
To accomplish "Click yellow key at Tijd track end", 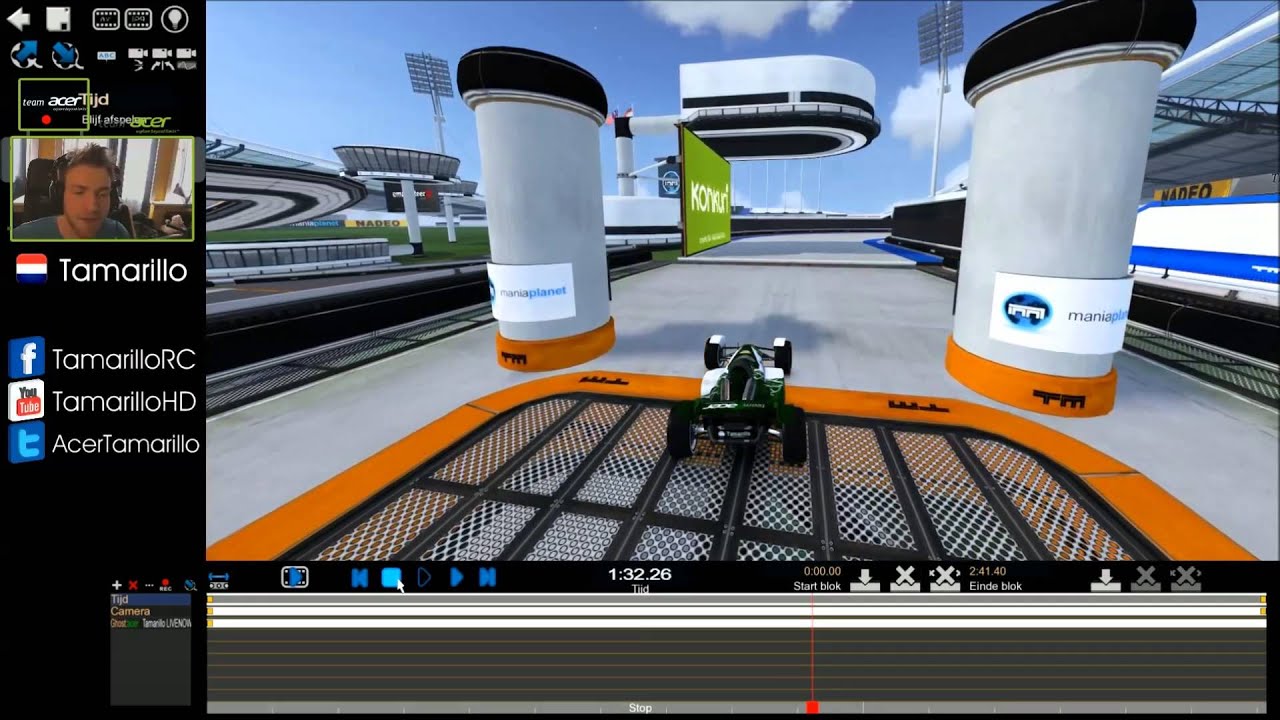I will coord(1264,599).
